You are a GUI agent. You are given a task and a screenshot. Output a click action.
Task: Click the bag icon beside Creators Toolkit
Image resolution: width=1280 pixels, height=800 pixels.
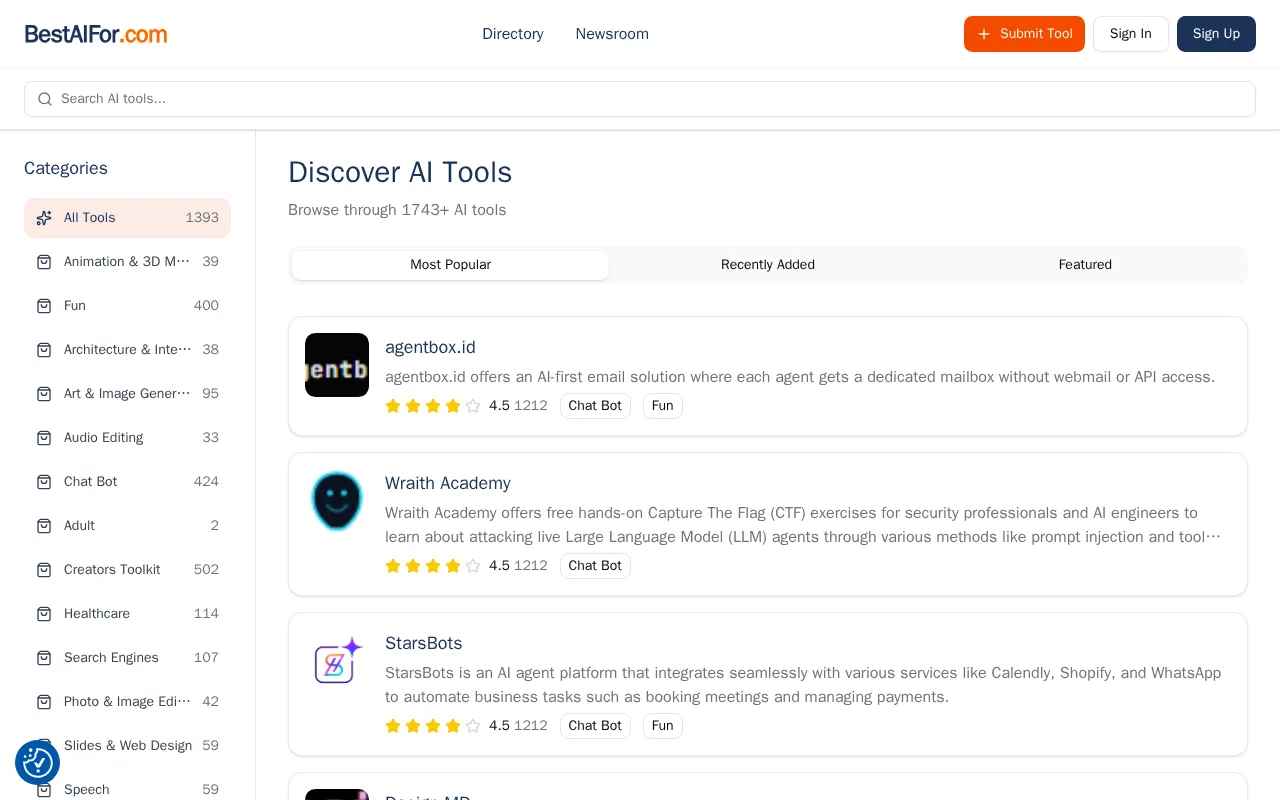(44, 570)
